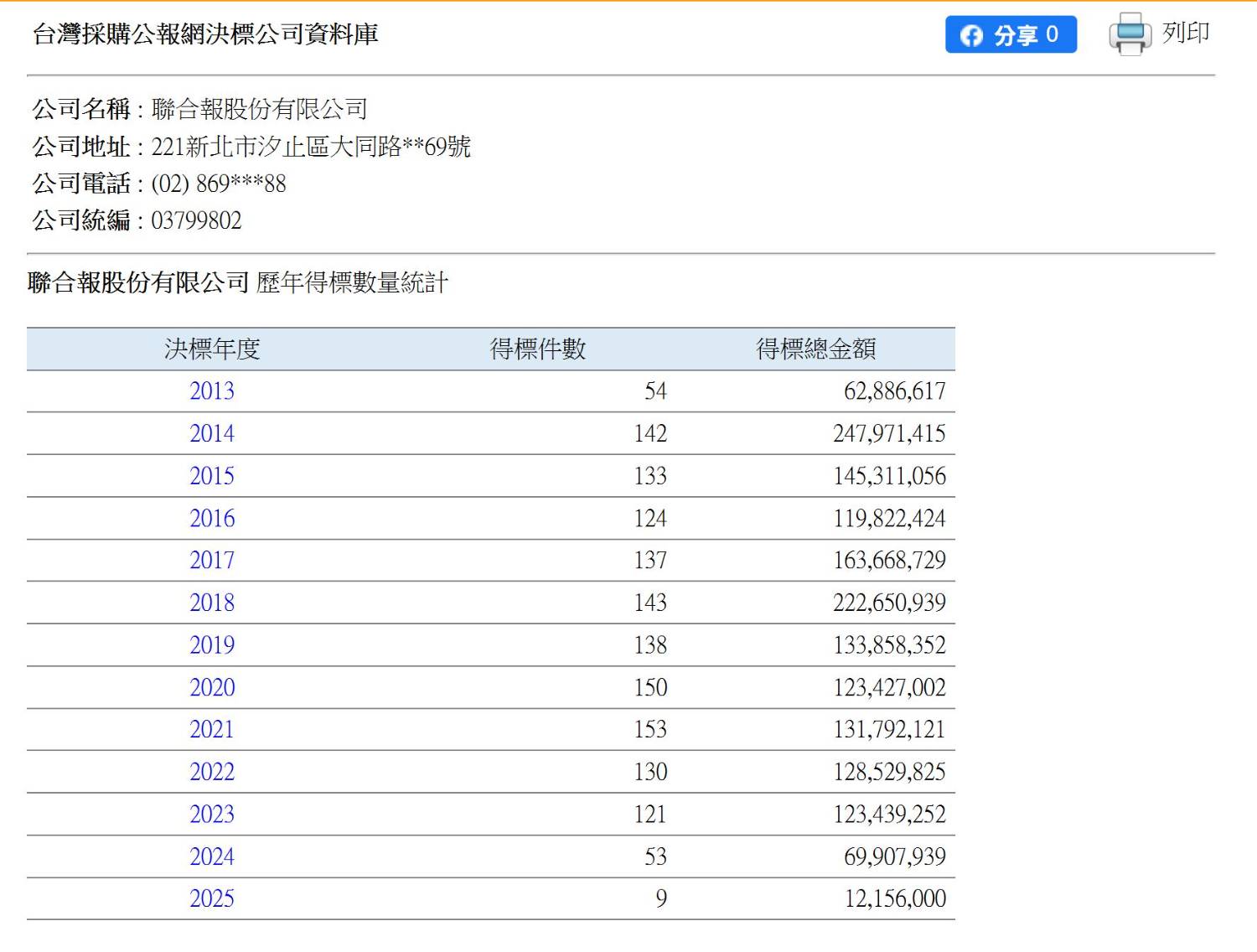Viewport: 1257px width, 952px height.
Task: Click the page title 台灣採購公報網決標公司資料庫
Action: click(205, 34)
